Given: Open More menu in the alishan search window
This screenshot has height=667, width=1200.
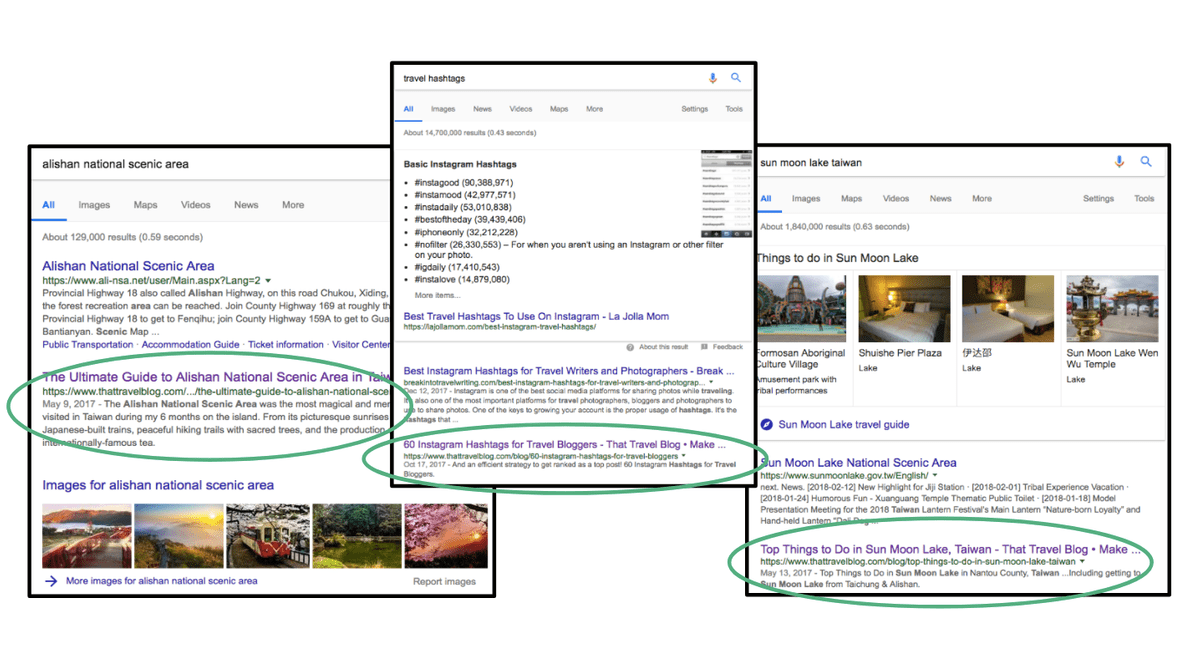Looking at the screenshot, I should click(293, 205).
